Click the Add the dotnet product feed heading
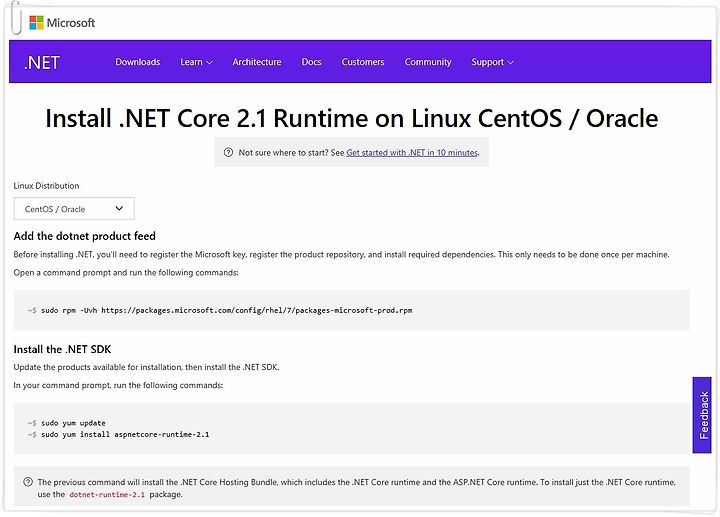Image resolution: width=720 pixels, height=517 pixels. point(84,236)
